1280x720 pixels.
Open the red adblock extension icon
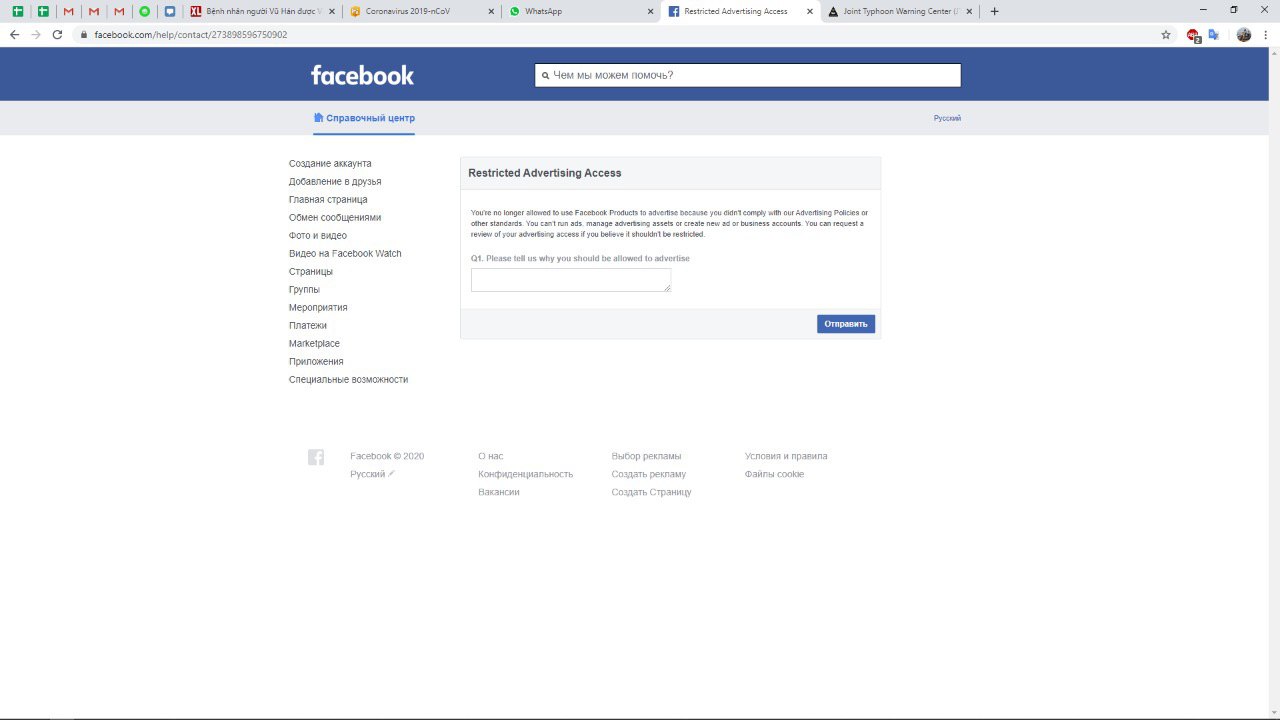[1193, 34]
